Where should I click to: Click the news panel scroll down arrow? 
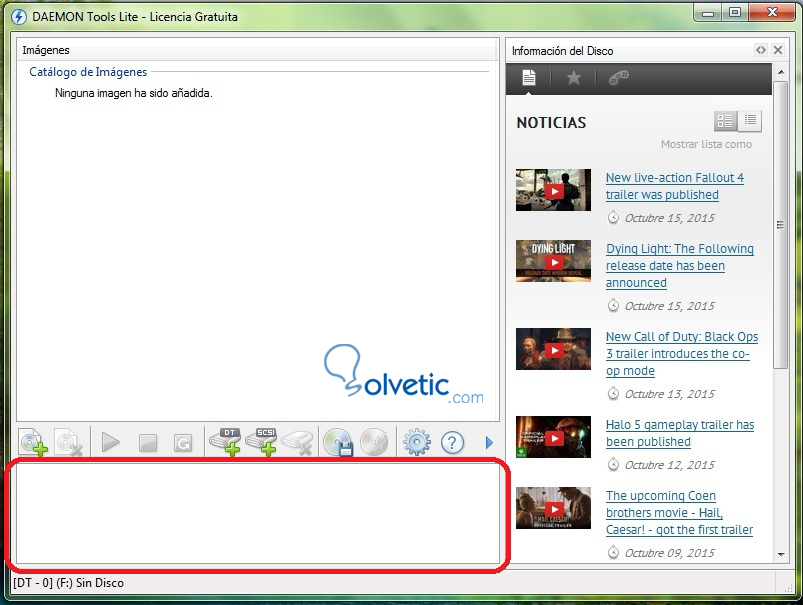[x=780, y=554]
